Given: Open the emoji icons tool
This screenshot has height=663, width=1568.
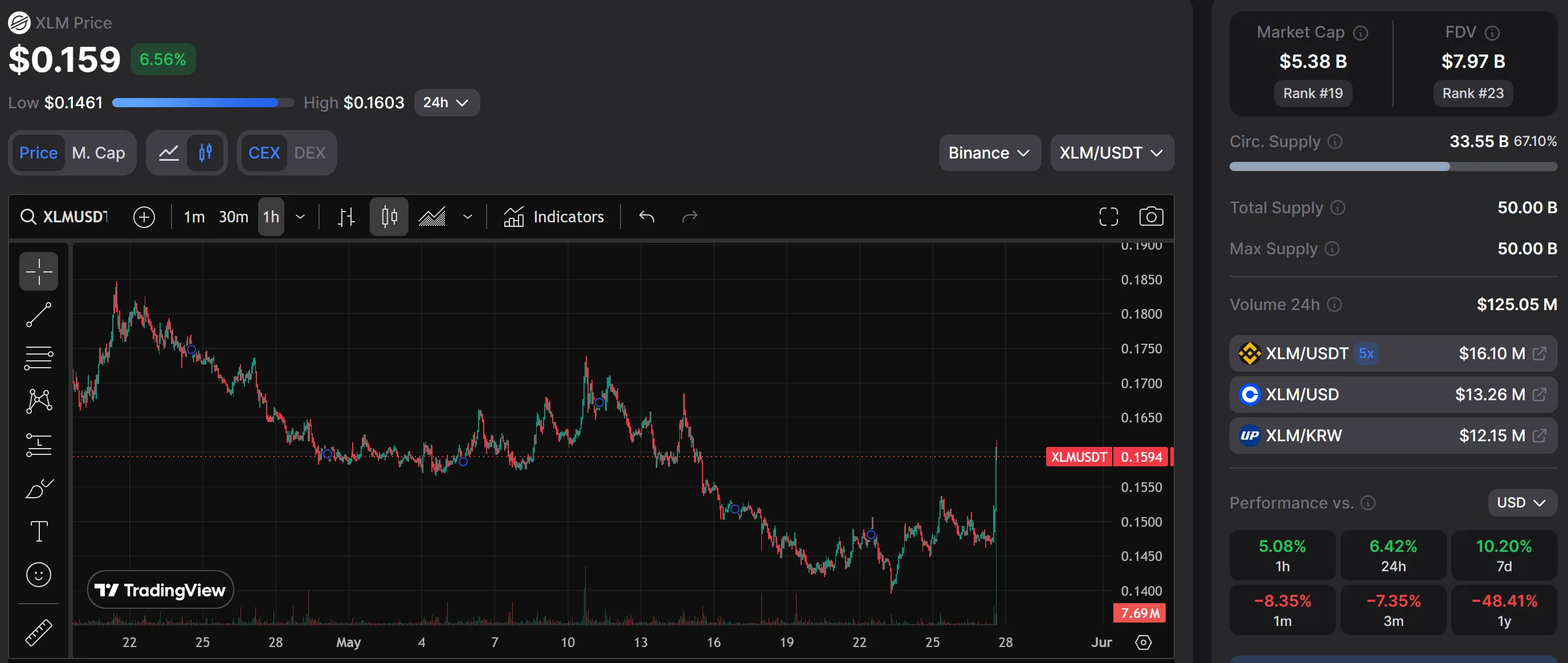Looking at the screenshot, I should pos(38,575).
